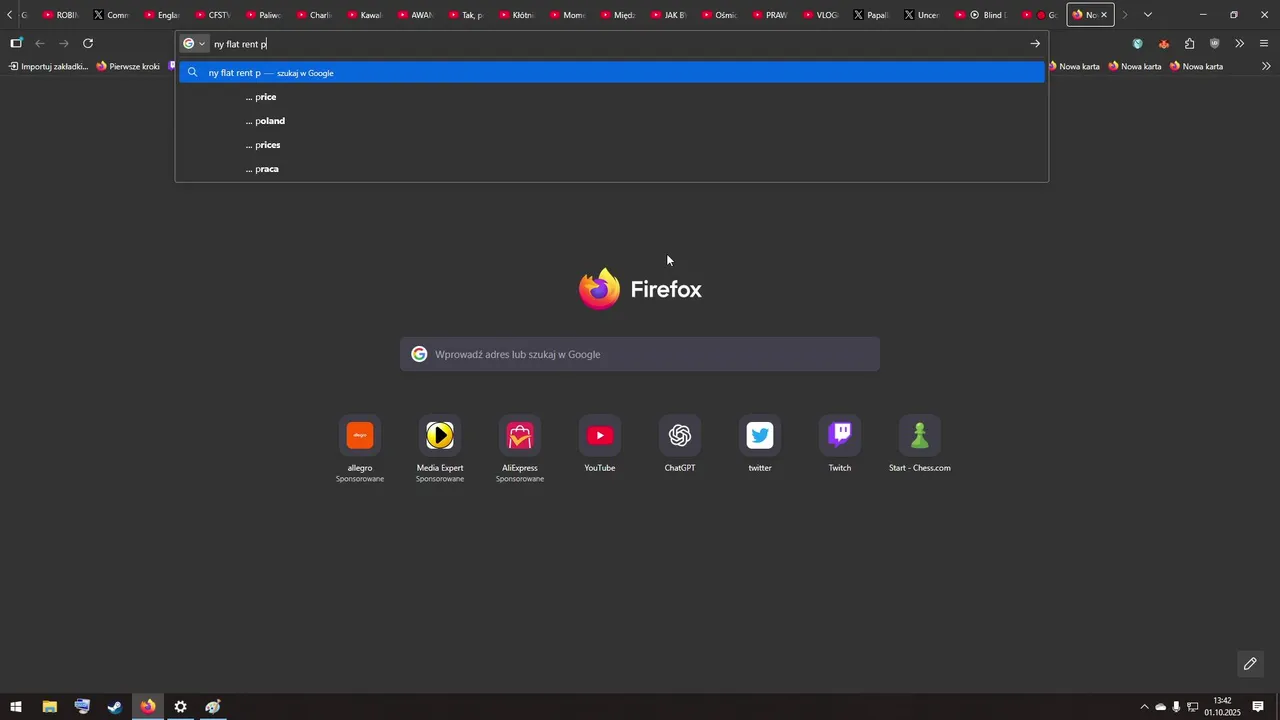The height and width of the screenshot is (720, 1280).
Task: Open the list all tabs chevron
Action: click(1148, 15)
